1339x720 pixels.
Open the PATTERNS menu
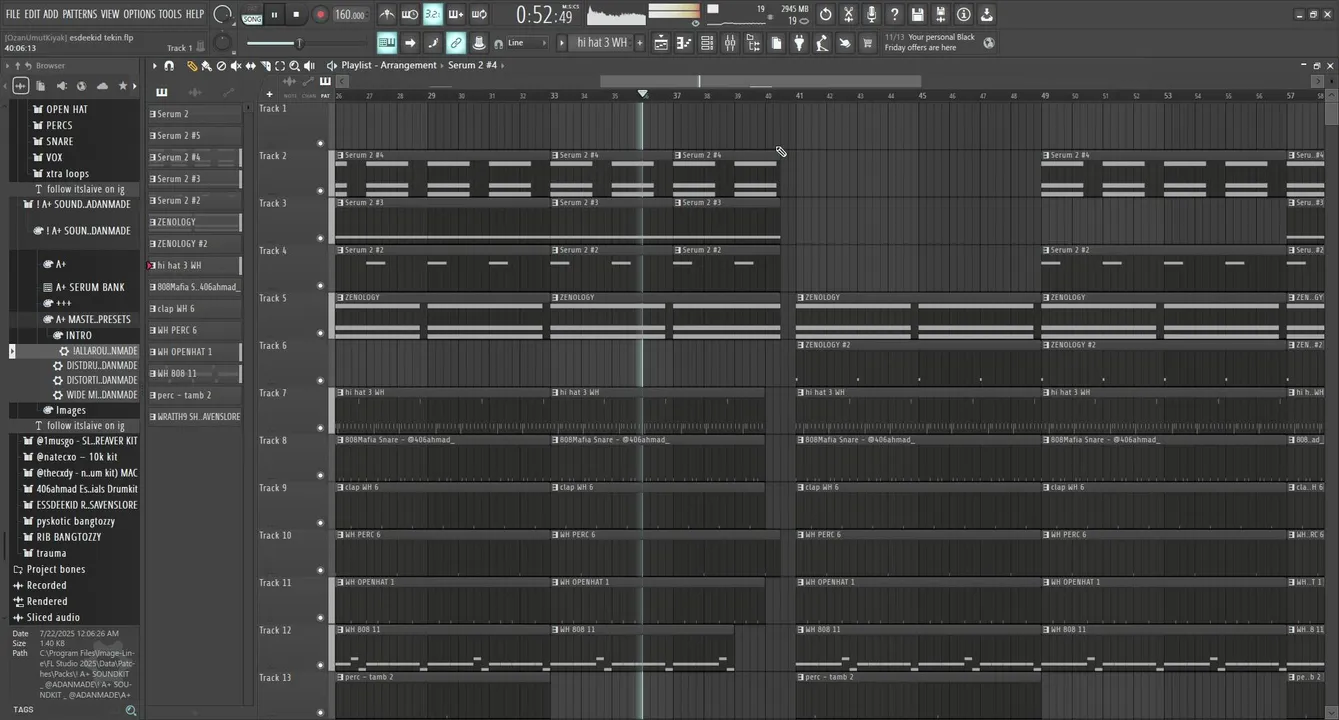[x=80, y=14]
